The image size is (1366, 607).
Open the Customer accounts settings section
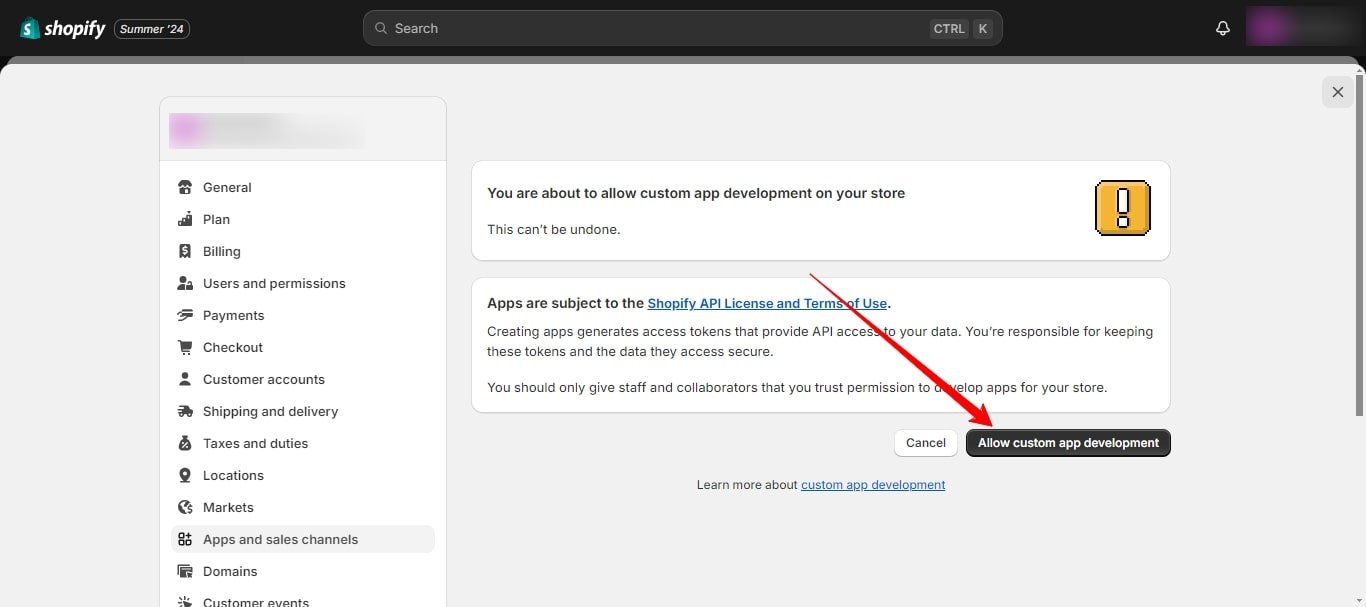point(263,379)
